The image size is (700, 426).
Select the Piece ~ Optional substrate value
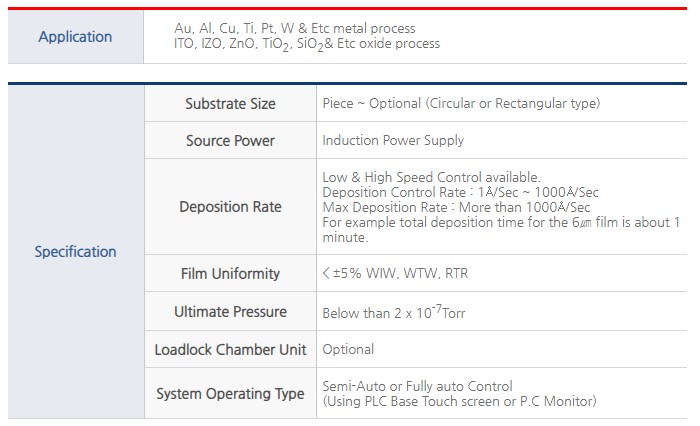pos(461,104)
